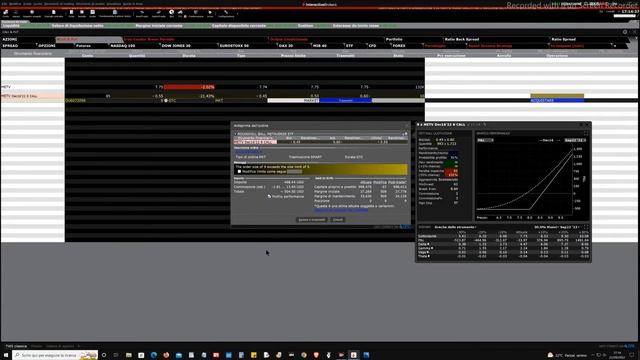Click the first toolbar icon in the top-left
The height and width of the screenshot is (360, 640).
tap(5, 13)
